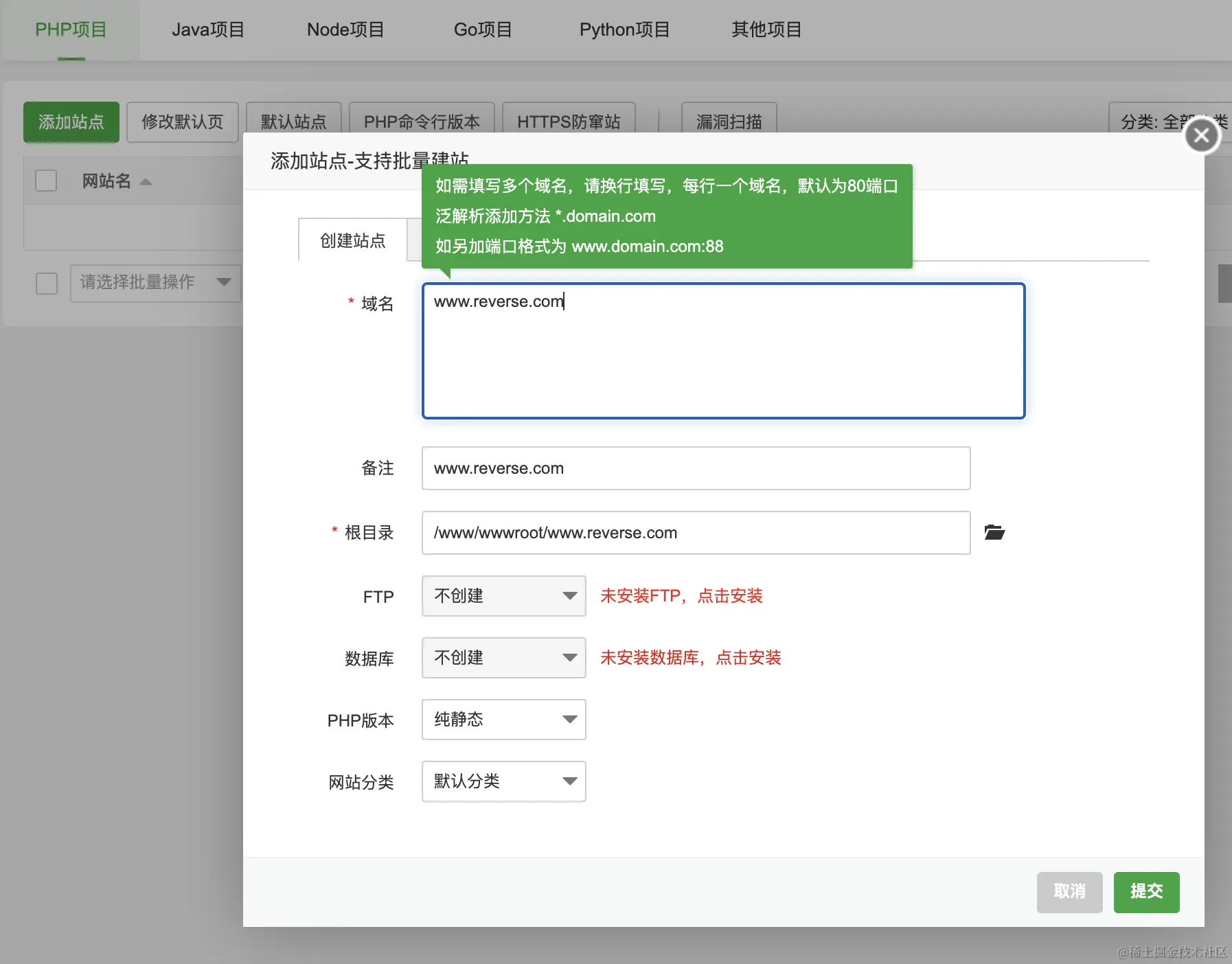This screenshot has width=1232, height=964.
Task: Open the root directory folder browser icon
Action: tap(994, 532)
